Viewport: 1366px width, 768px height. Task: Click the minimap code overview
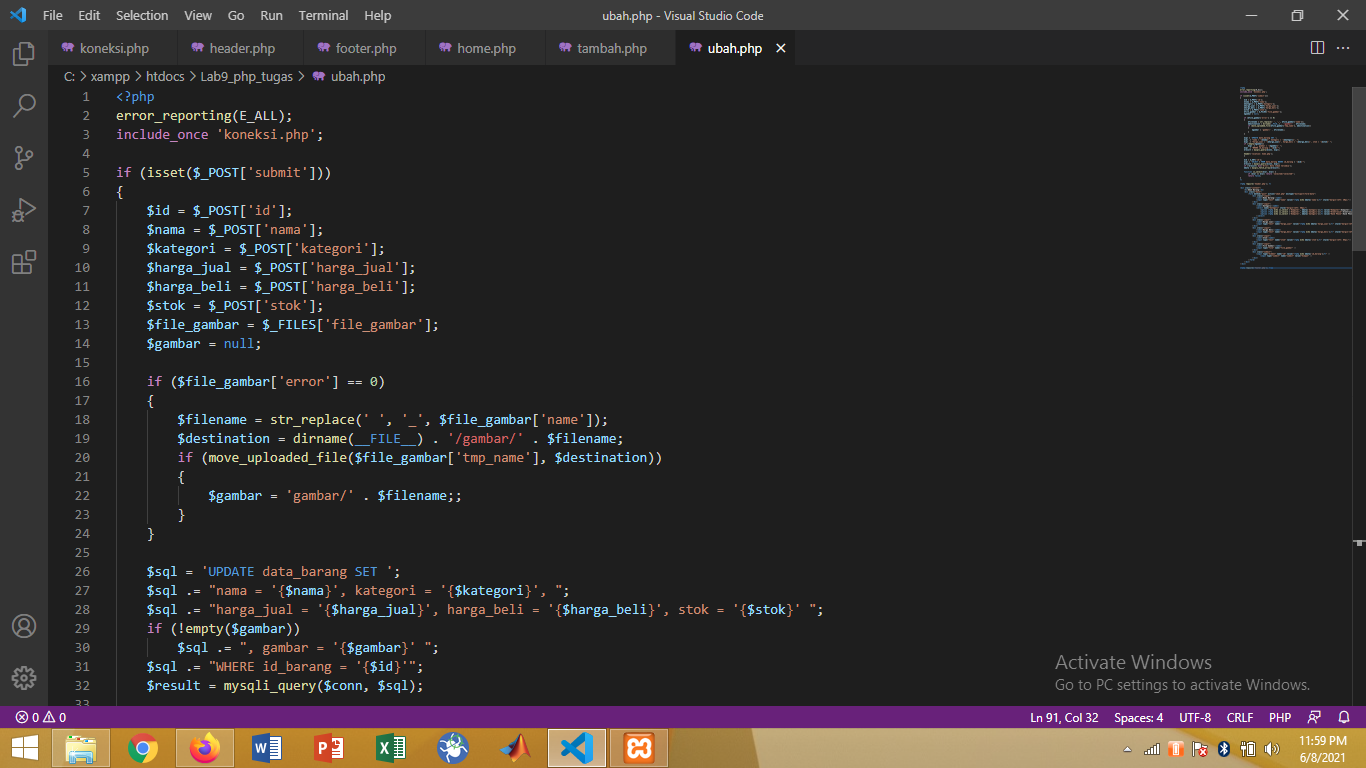point(1295,178)
